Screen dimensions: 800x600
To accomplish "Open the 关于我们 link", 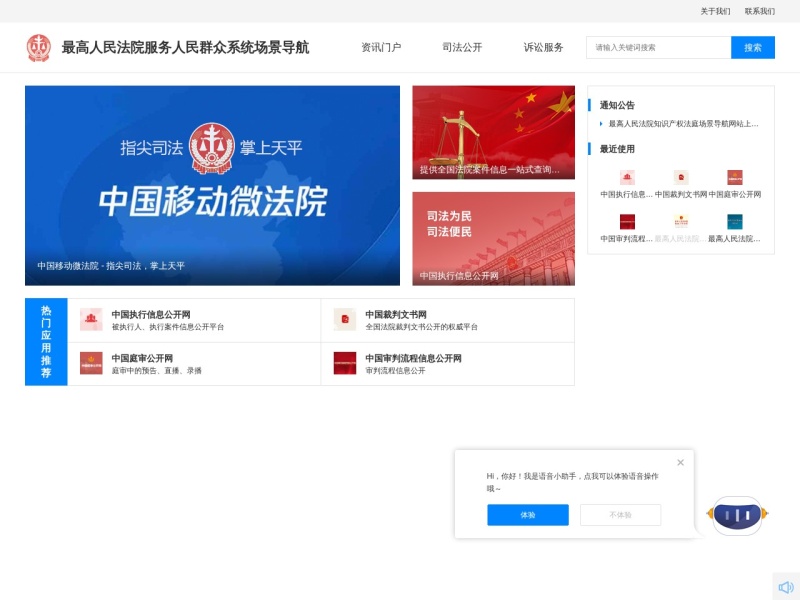I will (x=715, y=11).
